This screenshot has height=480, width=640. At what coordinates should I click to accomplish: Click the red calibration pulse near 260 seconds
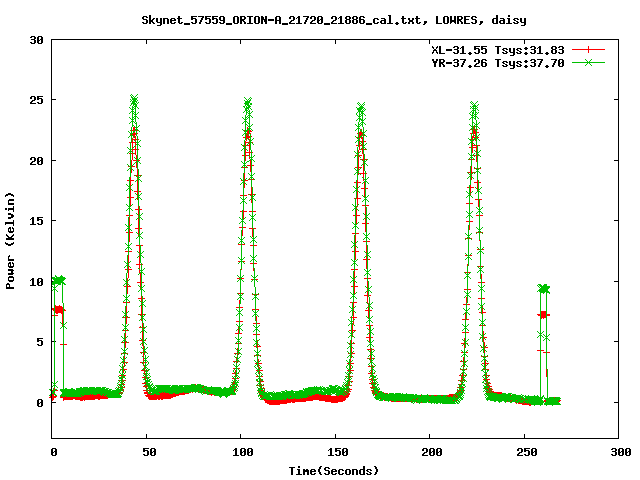click(543, 315)
